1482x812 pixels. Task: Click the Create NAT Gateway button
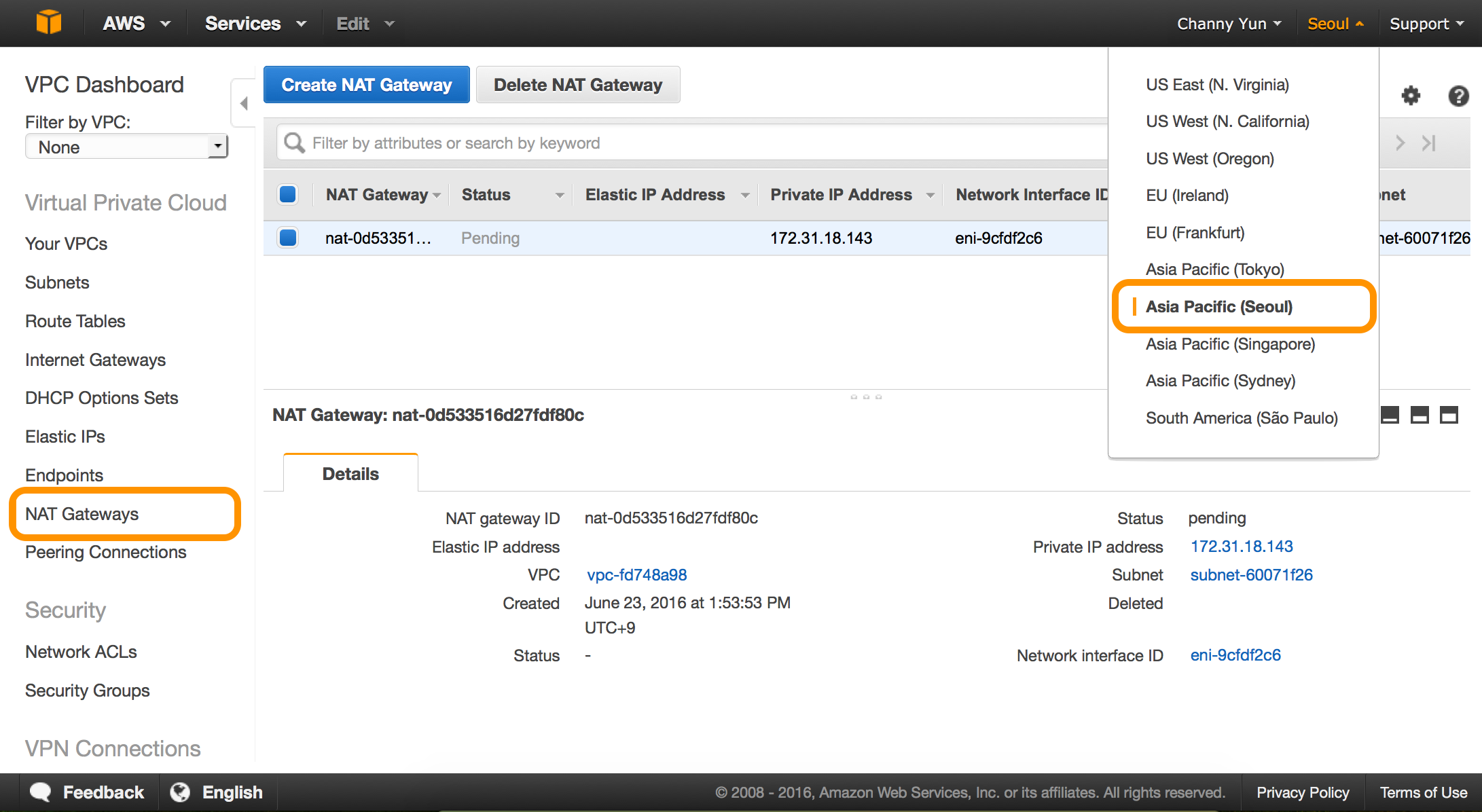(x=366, y=85)
